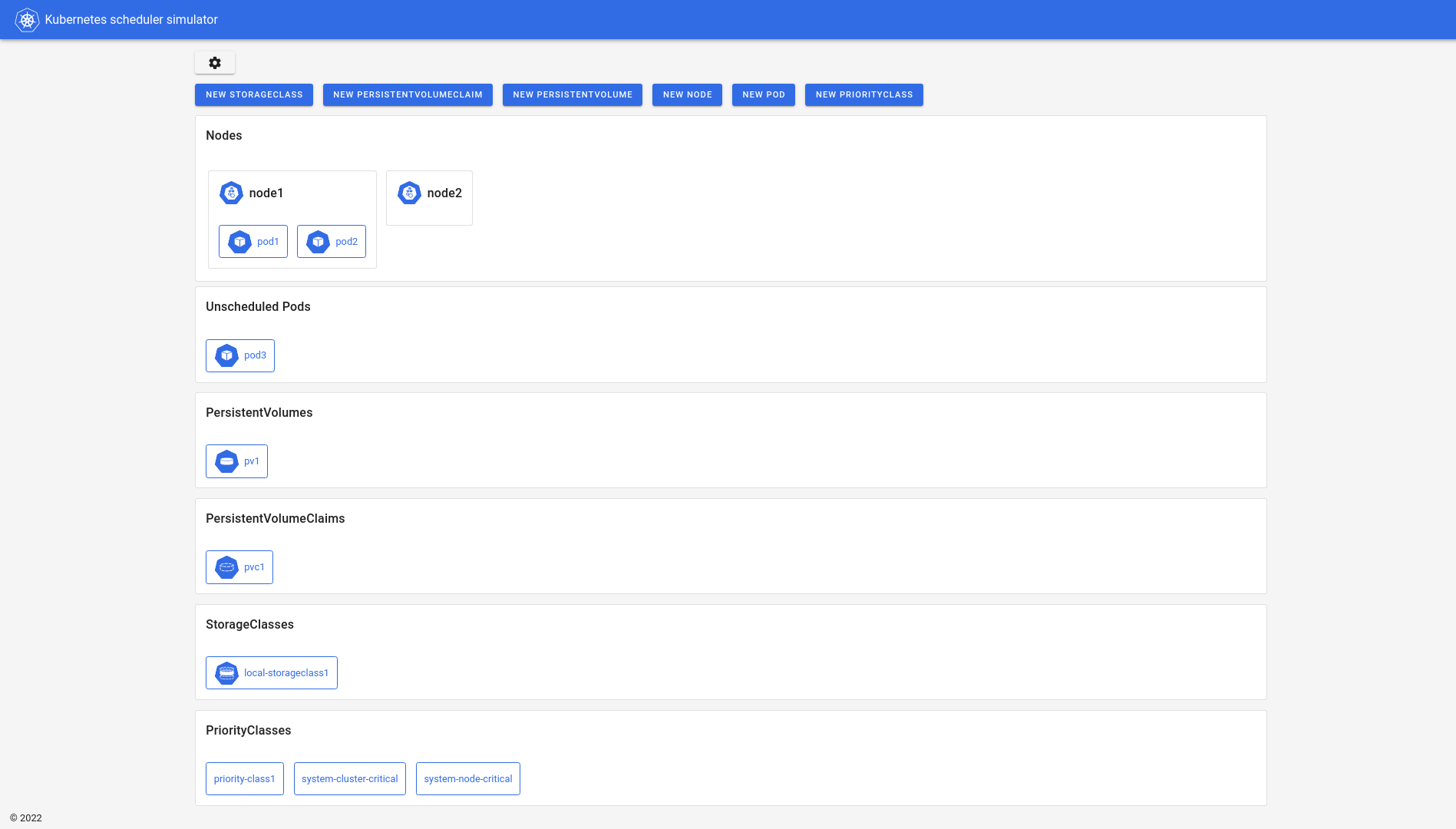Click the Nodes section heading
The image size is (1456, 829).
coord(224,135)
